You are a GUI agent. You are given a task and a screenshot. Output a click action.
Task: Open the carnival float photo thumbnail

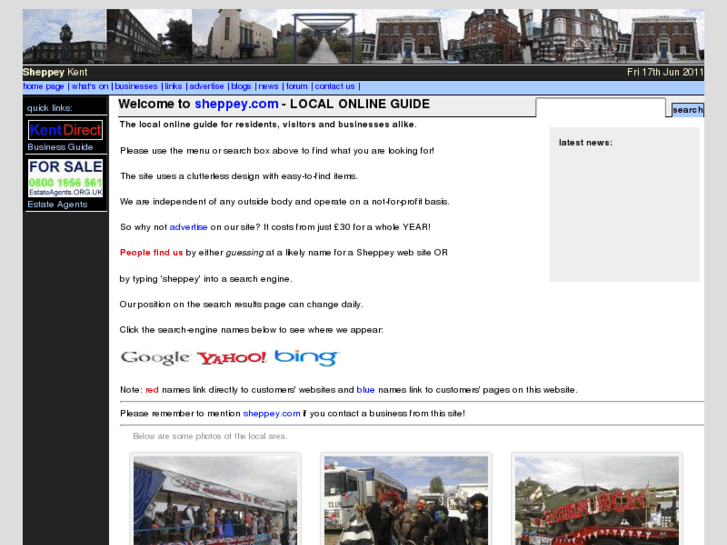(x=216, y=500)
